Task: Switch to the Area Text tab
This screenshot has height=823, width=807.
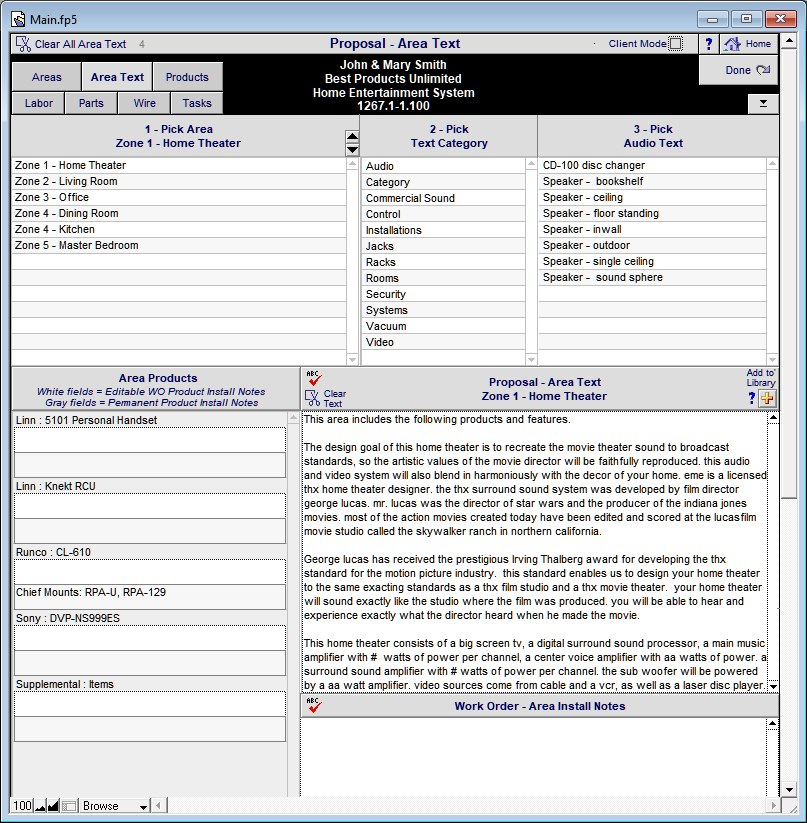Action: 117,77
